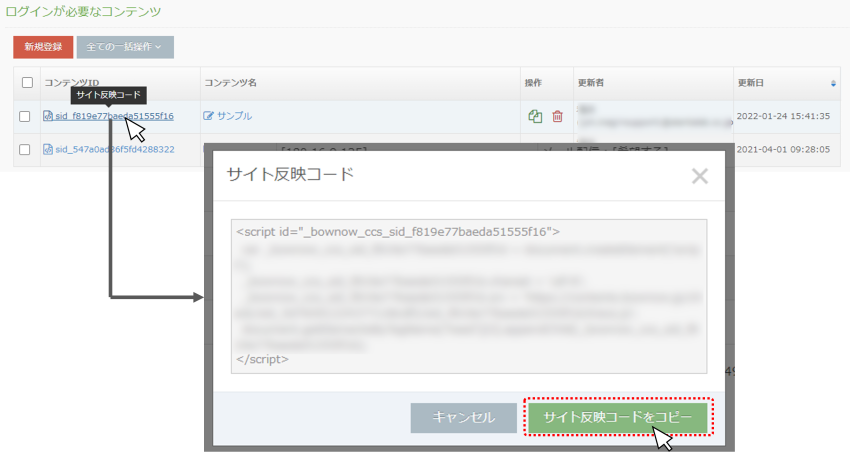Click the edit icon beside サンプル

pyautogui.click(x=209, y=115)
